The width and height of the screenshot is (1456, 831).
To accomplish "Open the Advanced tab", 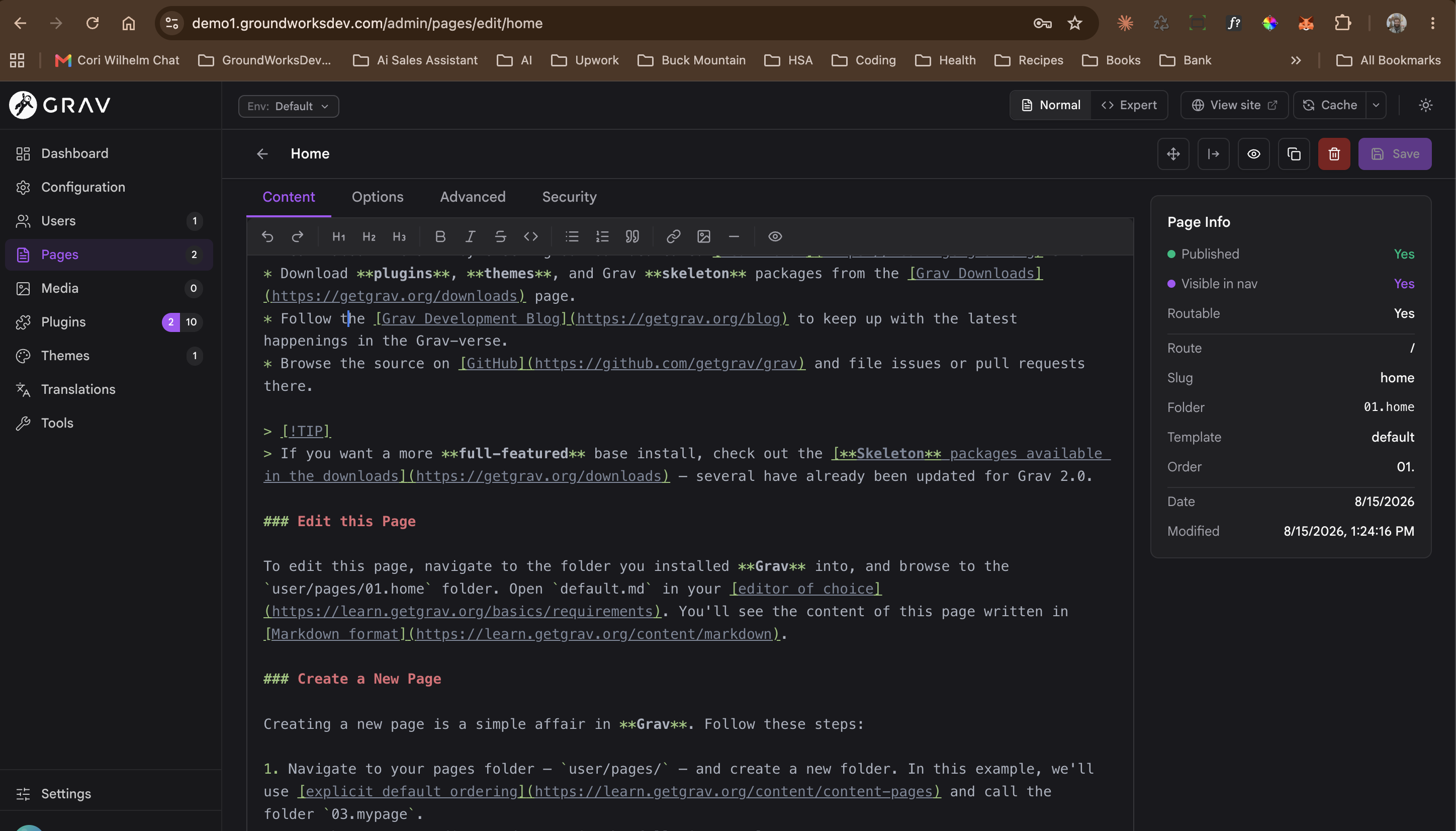I will coord(473,197).
